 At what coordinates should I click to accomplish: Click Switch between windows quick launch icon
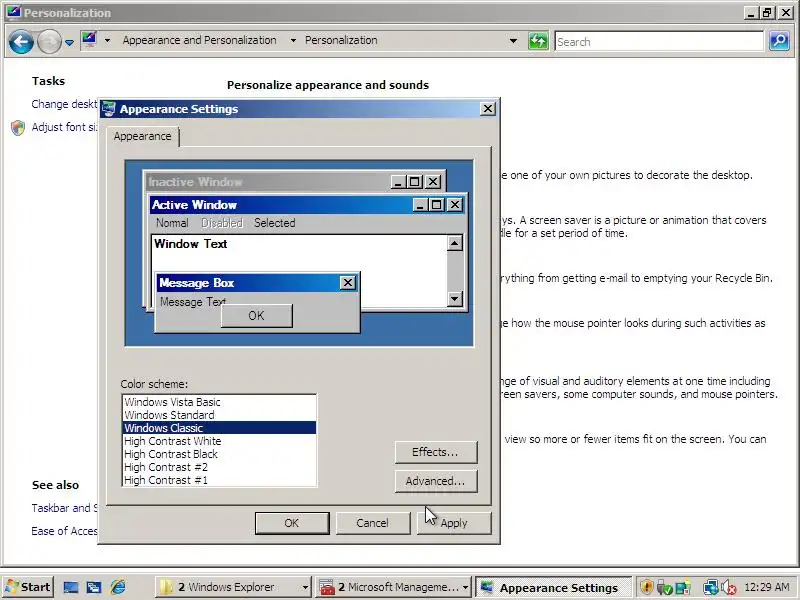click(x=94, y=587)
